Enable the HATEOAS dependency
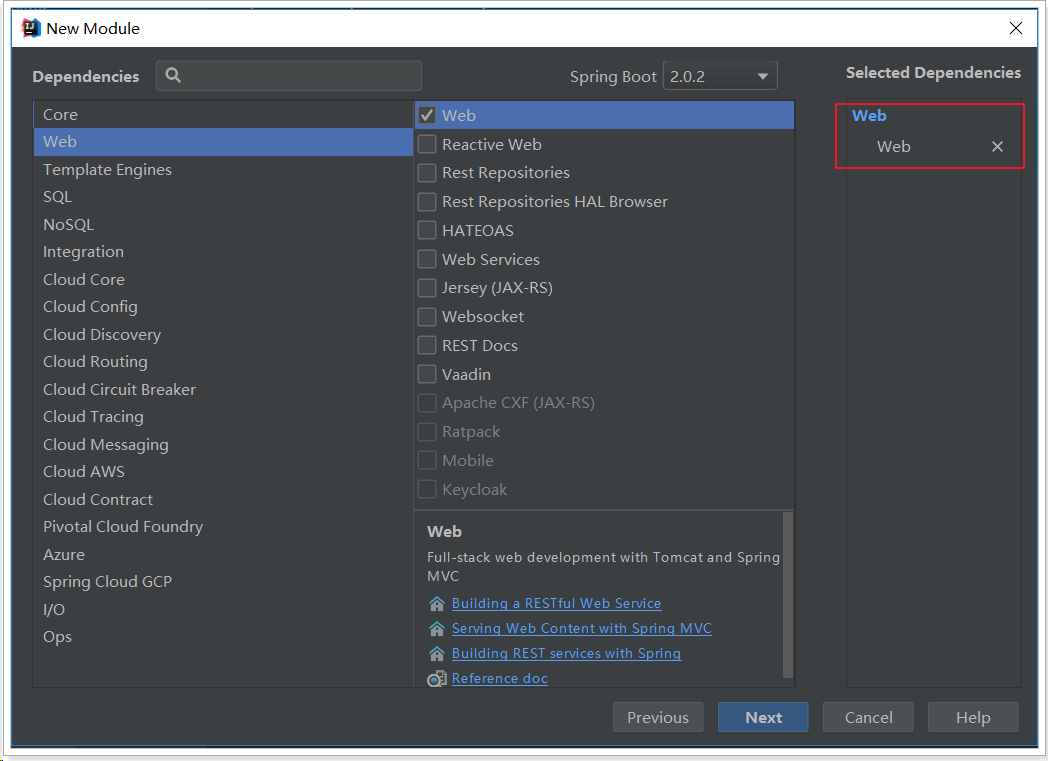Viewport: 1048px width, 761px height. click(427, 231)
